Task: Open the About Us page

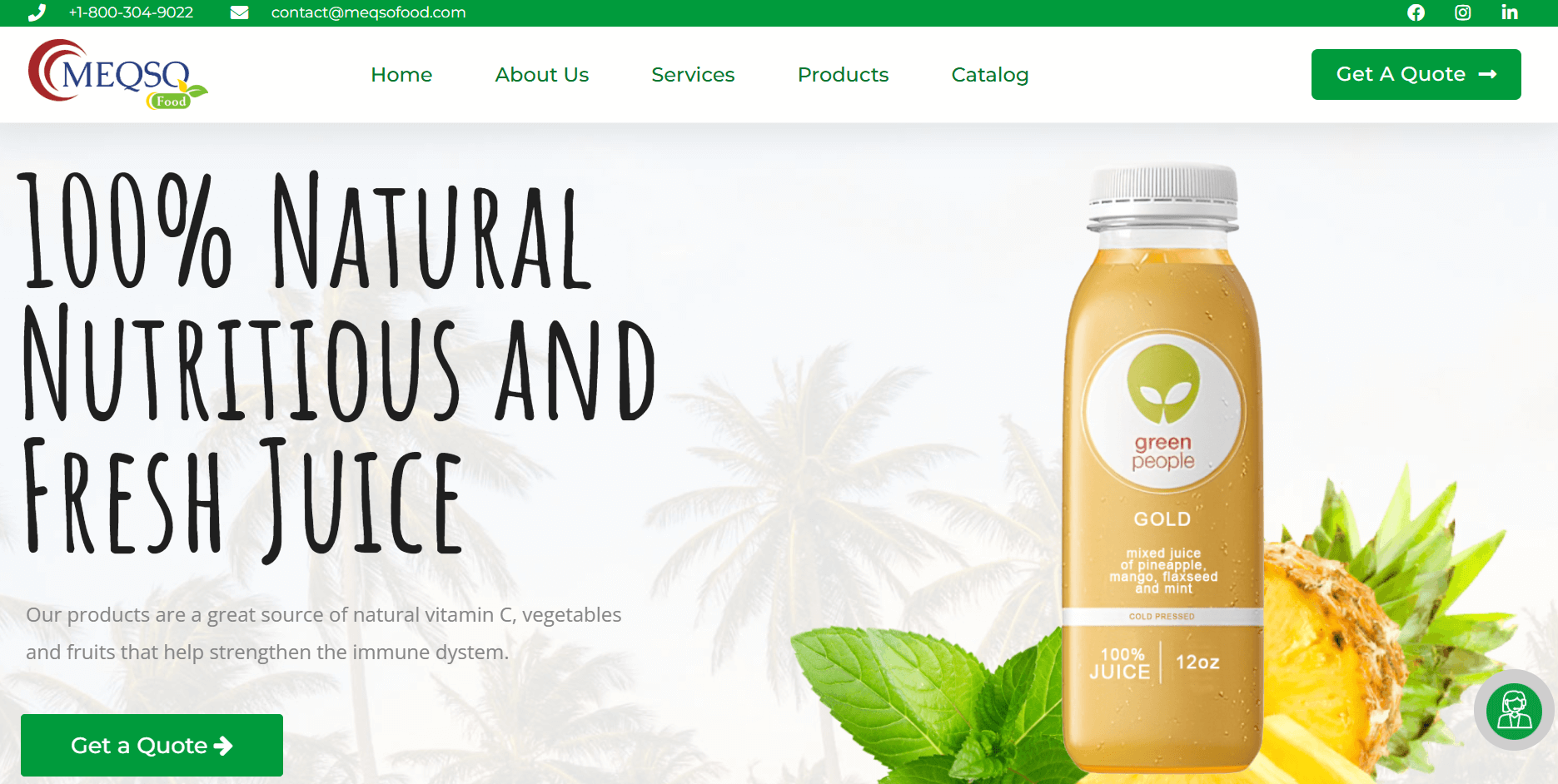Action: click(x=542, y=75)
